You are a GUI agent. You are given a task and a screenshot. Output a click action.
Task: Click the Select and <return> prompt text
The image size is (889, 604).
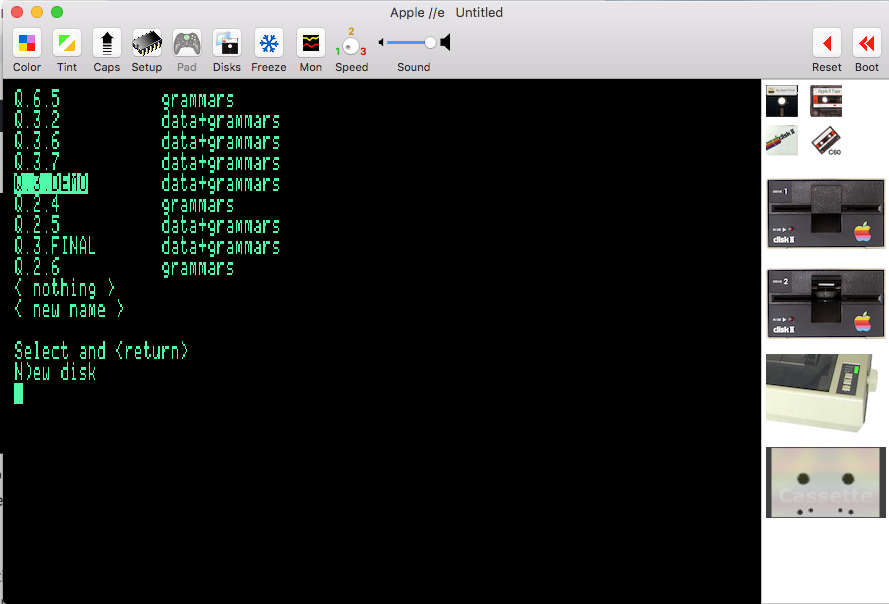click(101, 351)
